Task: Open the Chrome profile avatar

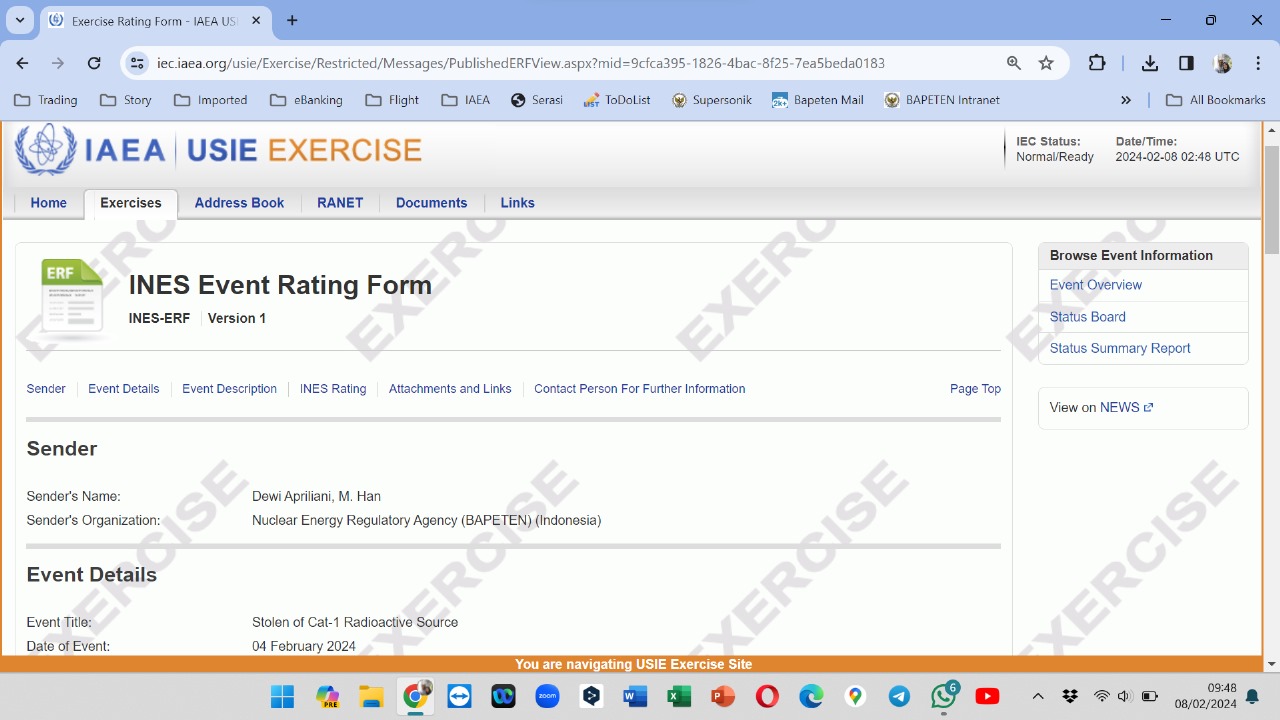Action: click(1222, 63)
